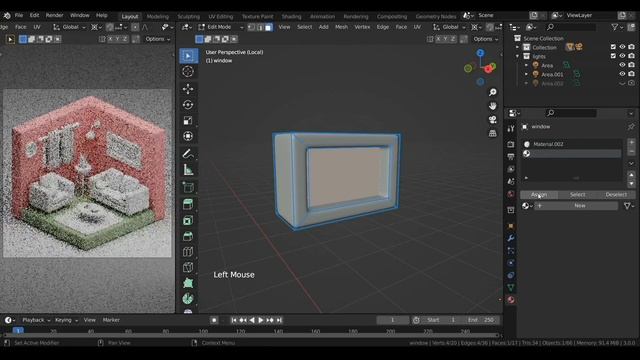
Task: Open the Object Data properties tab
Action: point(511,288)
